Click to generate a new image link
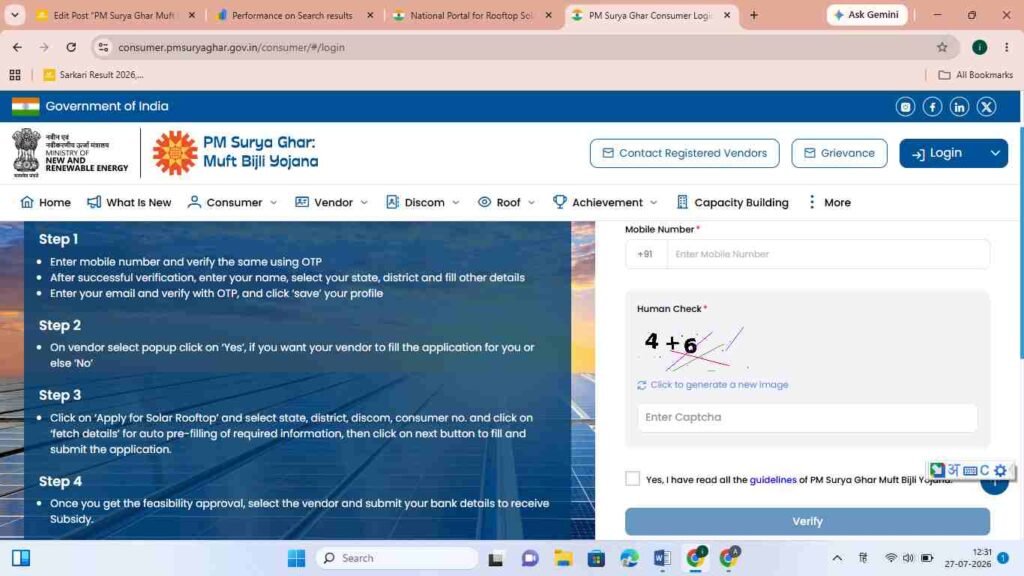 719,385
